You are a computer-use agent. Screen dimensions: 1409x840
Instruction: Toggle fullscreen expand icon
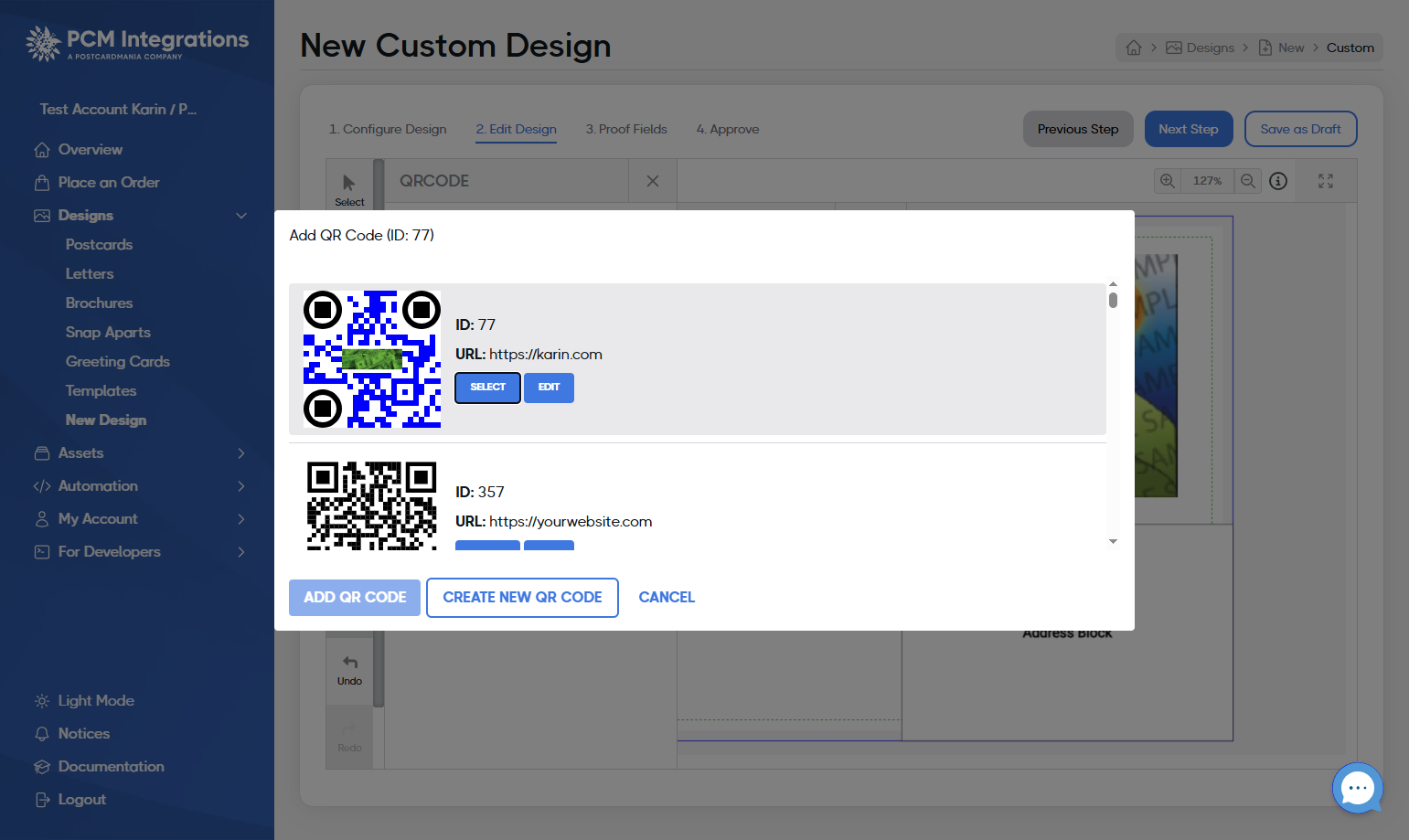pyautogui.click(x=1326, y=181)
